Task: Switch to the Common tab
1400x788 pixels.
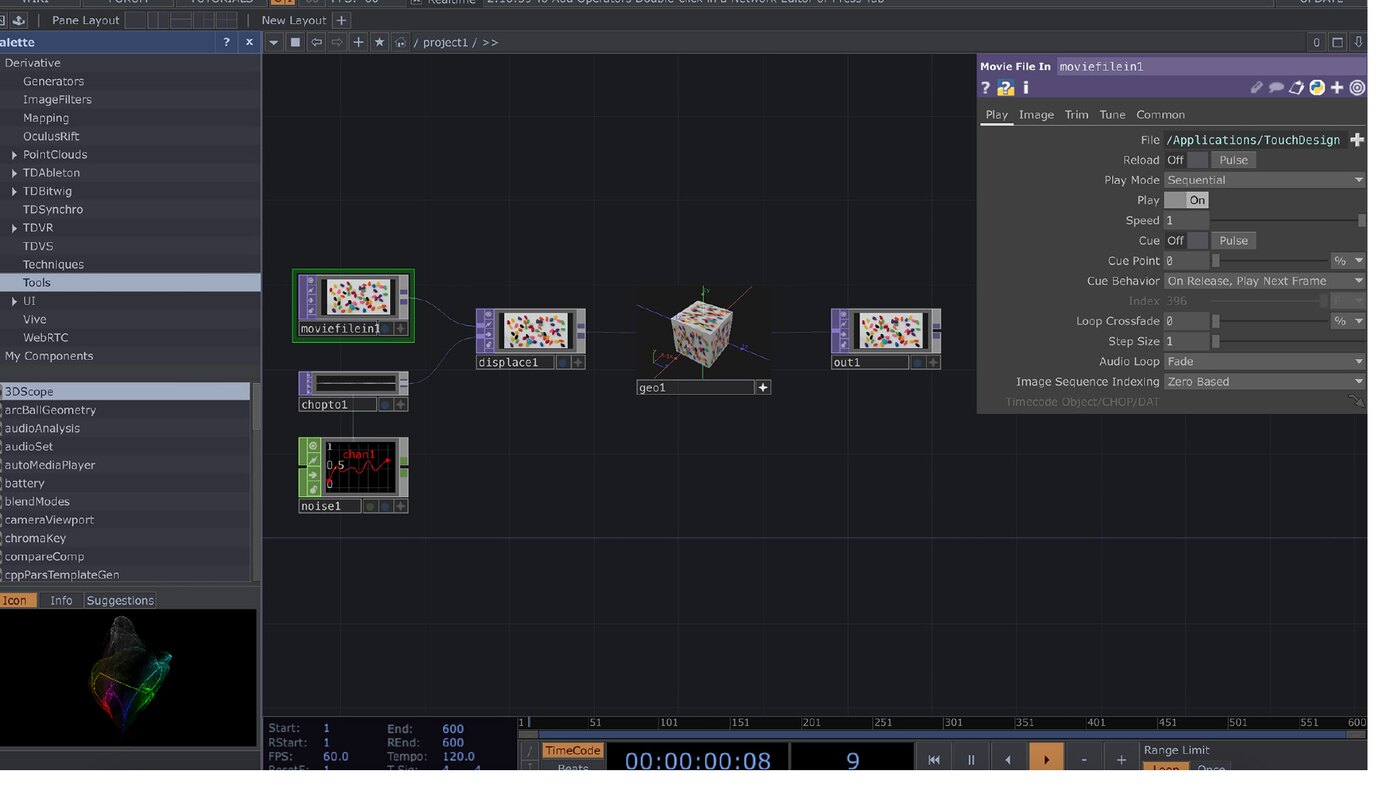Action: [x=1160, y=114]
